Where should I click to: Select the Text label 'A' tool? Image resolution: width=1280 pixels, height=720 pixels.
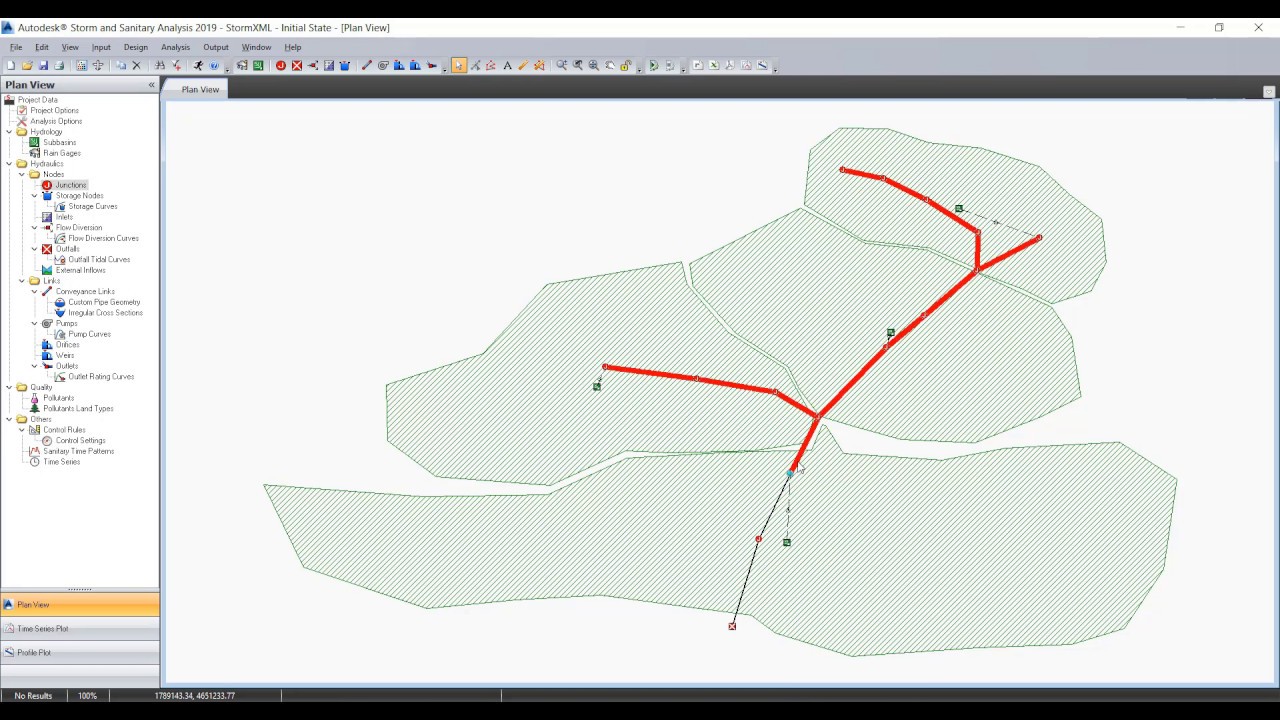[507, 66]
